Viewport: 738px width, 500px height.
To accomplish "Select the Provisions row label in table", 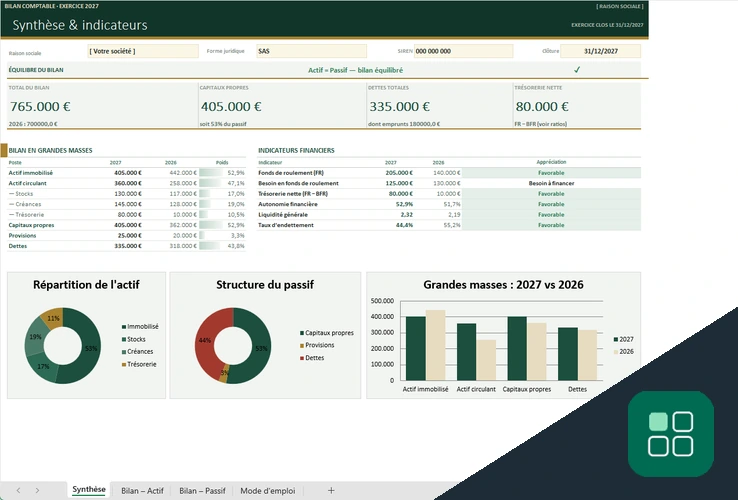I will pos(22,235).
